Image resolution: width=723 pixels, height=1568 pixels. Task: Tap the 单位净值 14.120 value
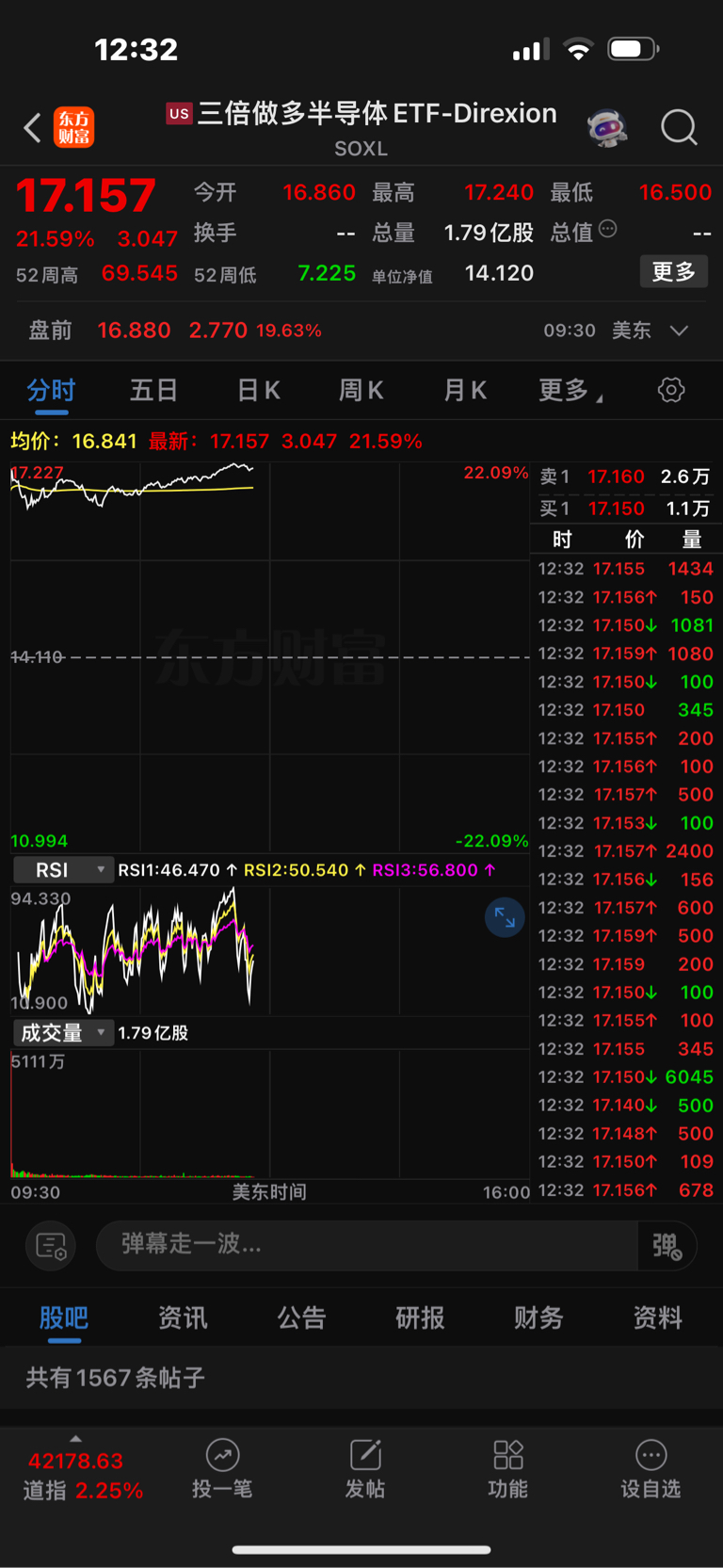point(499,273)
